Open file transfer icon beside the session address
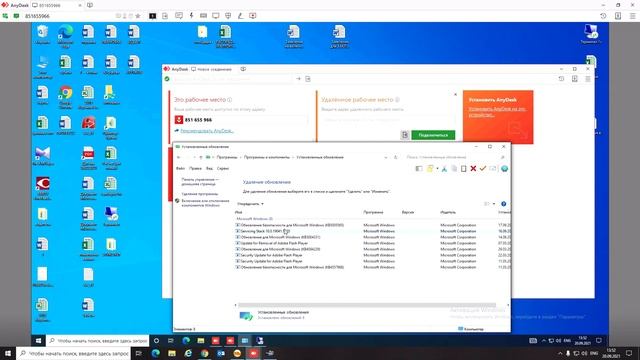This screenshot has height=360, width=640. coord(165,16)
